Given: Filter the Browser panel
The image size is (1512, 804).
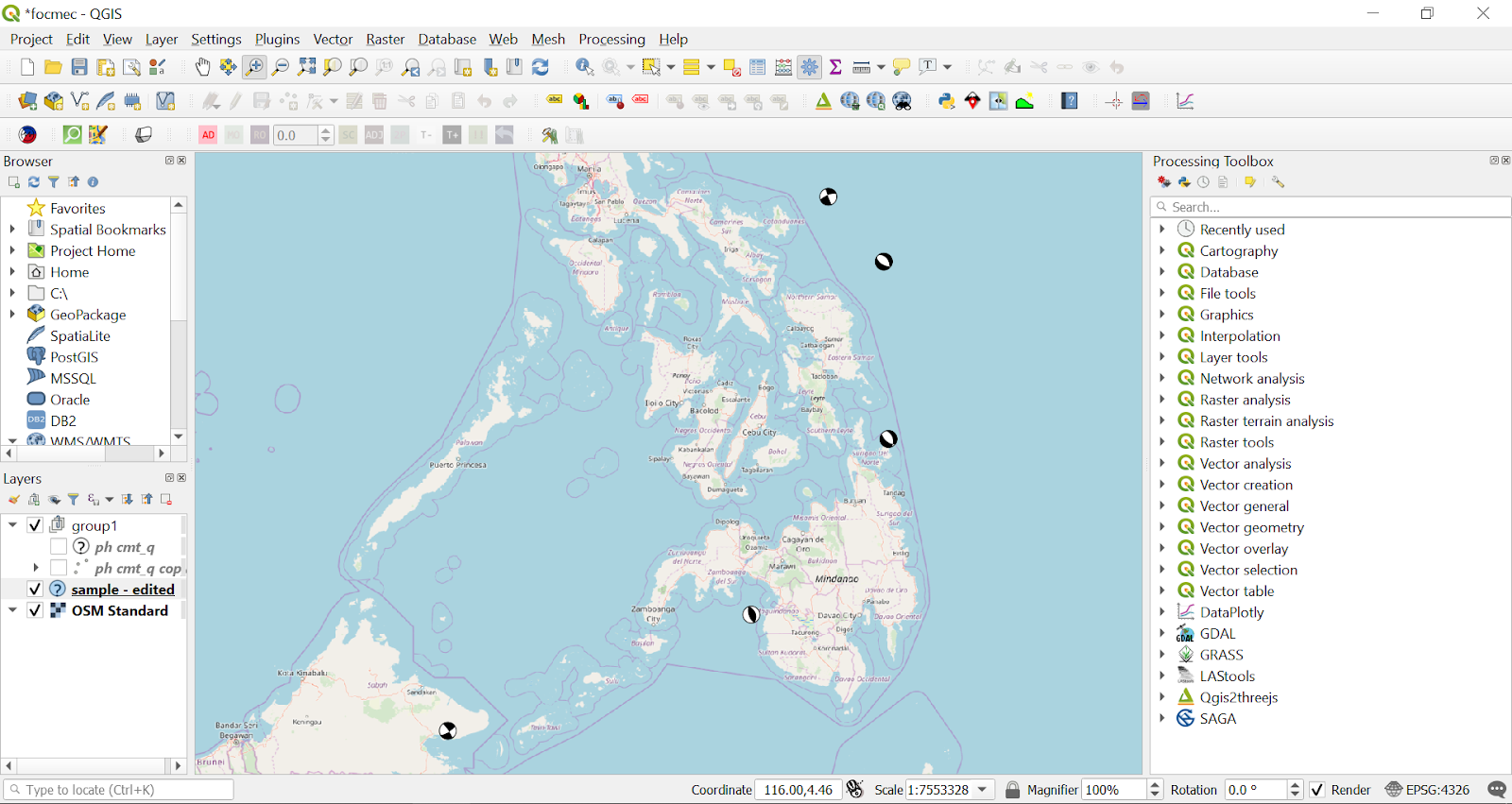Looking at the screenshot, I should click(x=54, y=182).
